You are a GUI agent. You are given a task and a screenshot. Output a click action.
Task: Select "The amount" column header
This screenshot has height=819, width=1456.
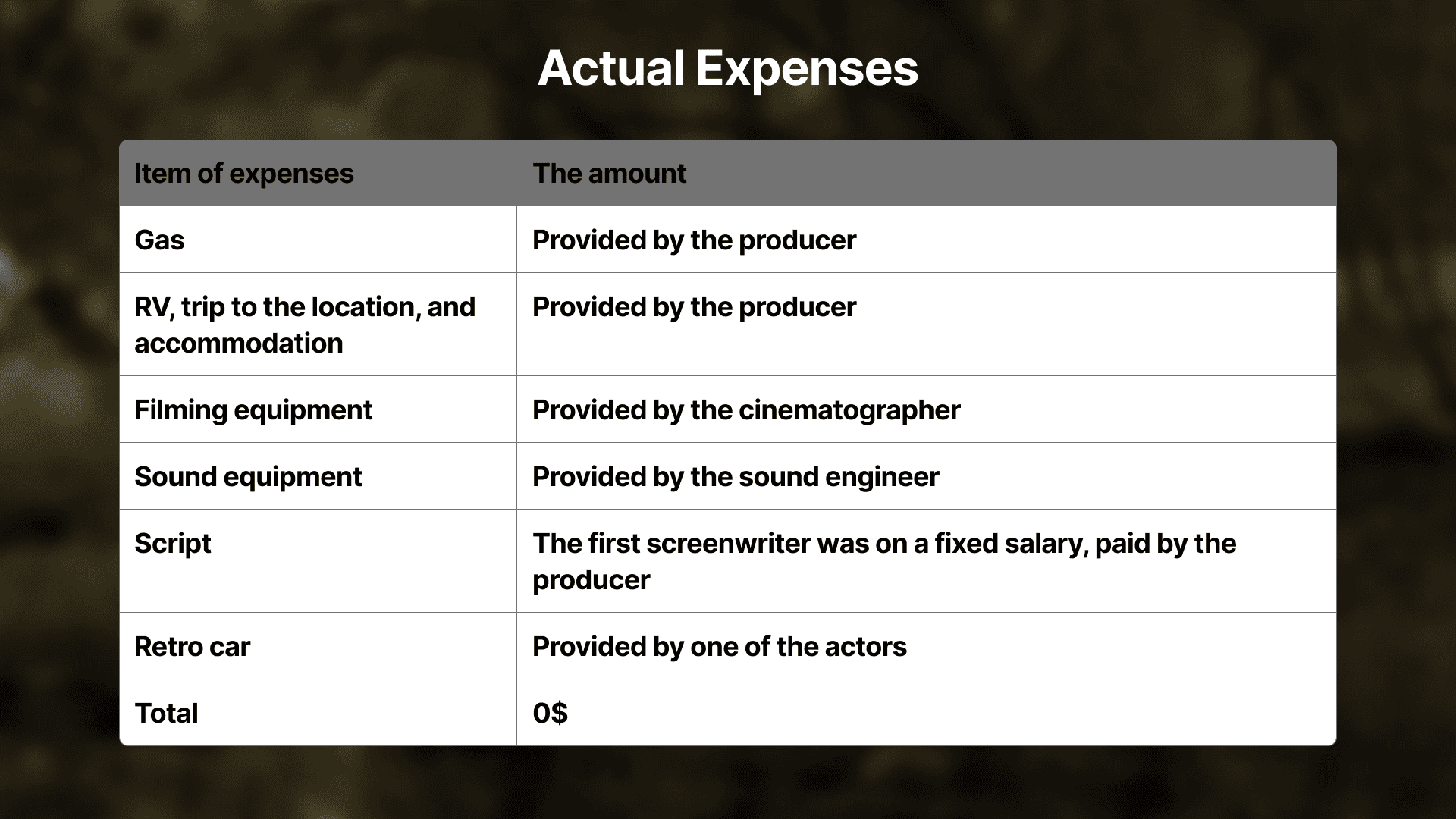[x=610, y=174]
